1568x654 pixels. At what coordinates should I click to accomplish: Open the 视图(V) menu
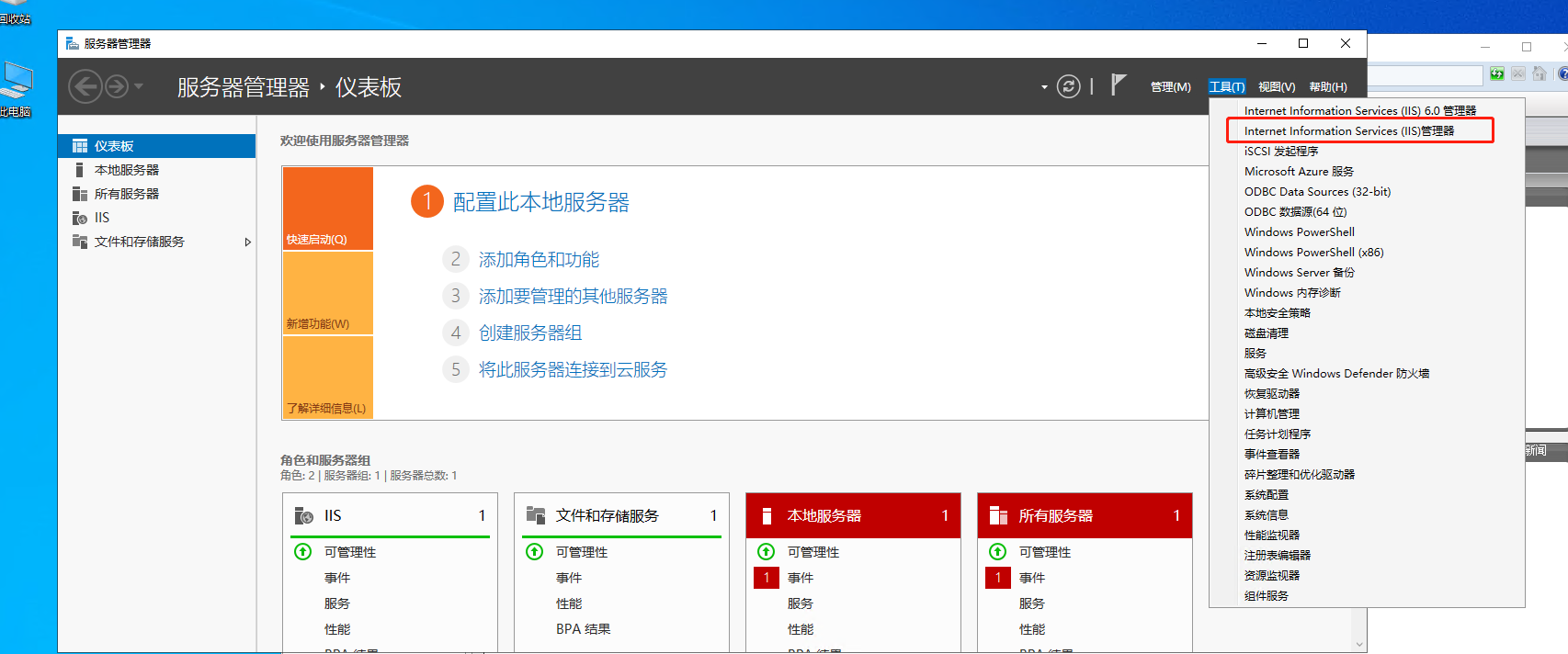(1277, 87)
